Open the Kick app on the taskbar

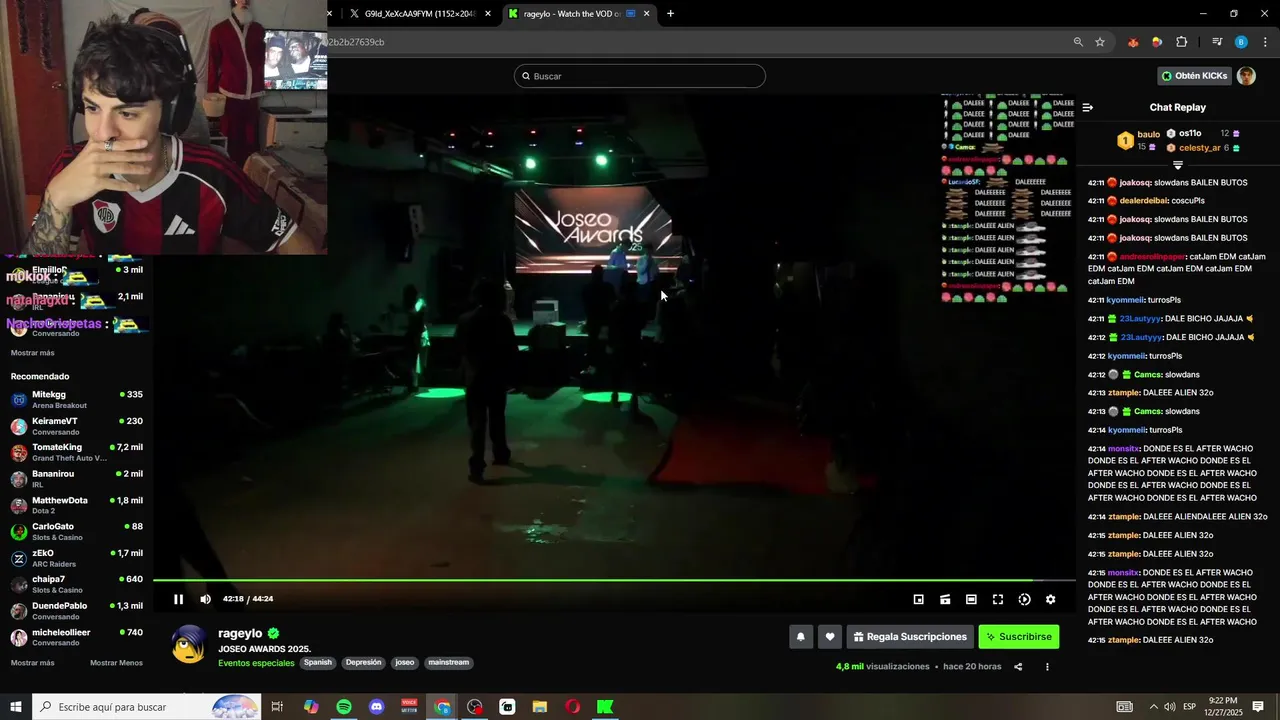pyautogui.click(x=605, y=707)
